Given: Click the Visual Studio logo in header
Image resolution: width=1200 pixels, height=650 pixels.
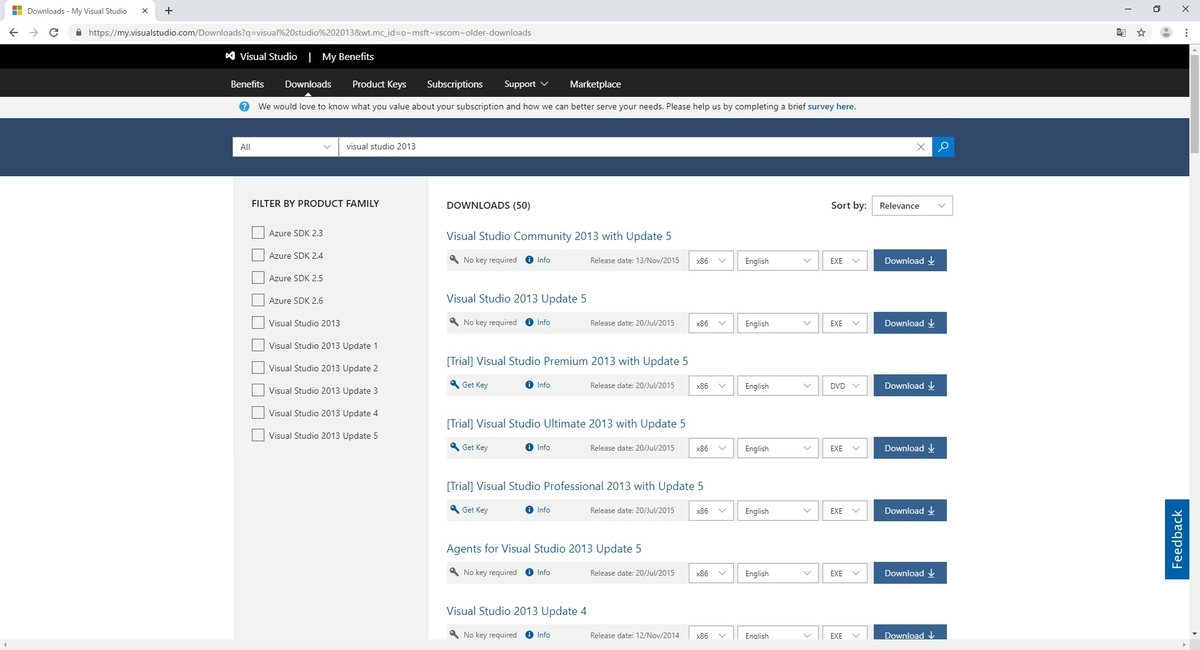Looking at the screenshot, I should click(x=261, y=57).
